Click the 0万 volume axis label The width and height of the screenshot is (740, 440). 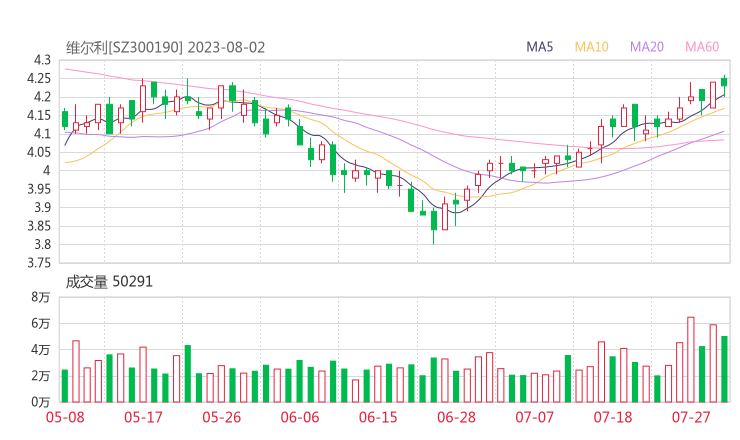(x=41, y=402)
